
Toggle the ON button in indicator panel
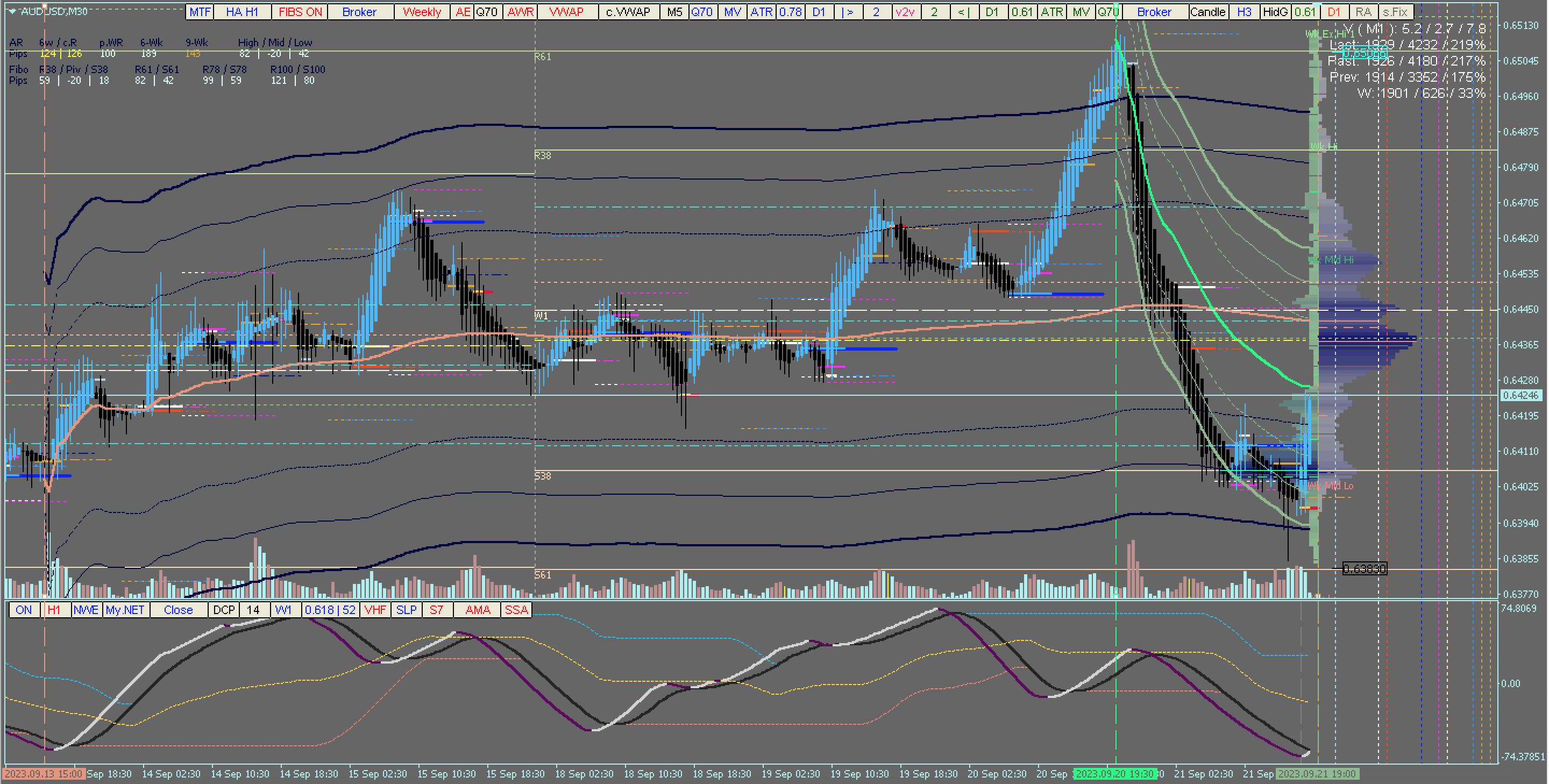point(24,610)
